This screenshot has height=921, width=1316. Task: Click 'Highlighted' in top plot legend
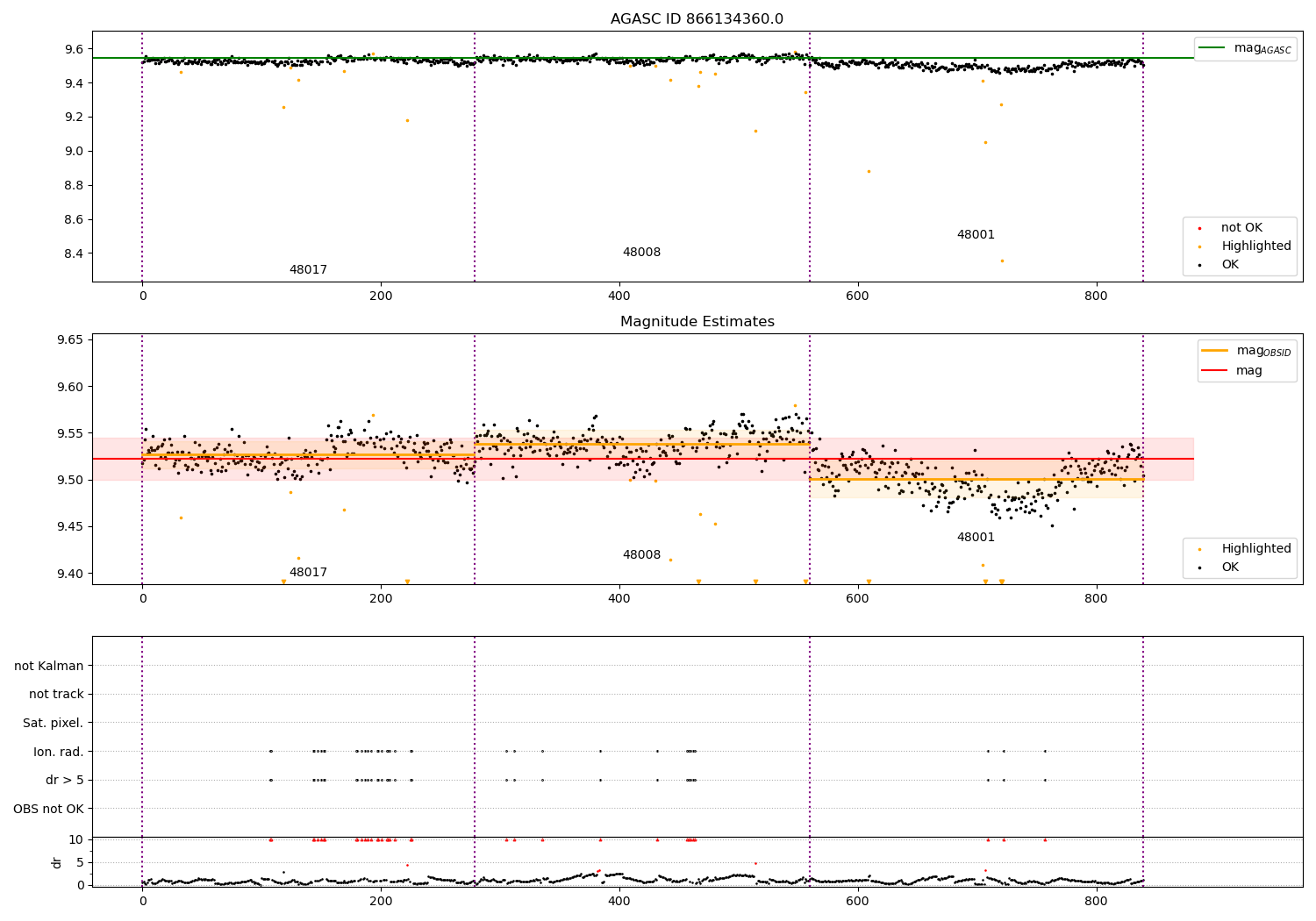(x=1255, y=246)
